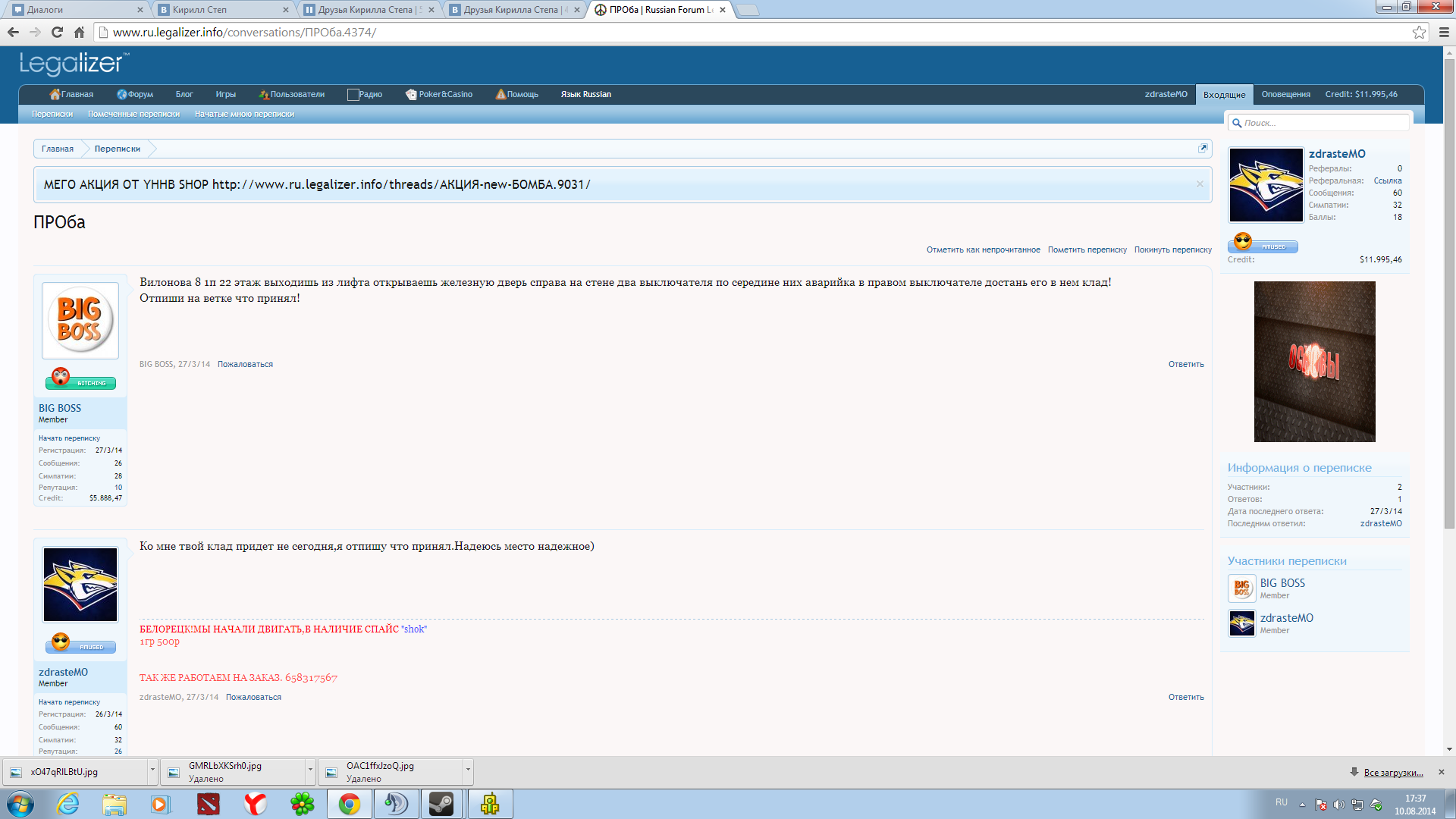This screenshot has width=1456, height=819.
Task: Open the browser home page icon
Action: (79, 32)
